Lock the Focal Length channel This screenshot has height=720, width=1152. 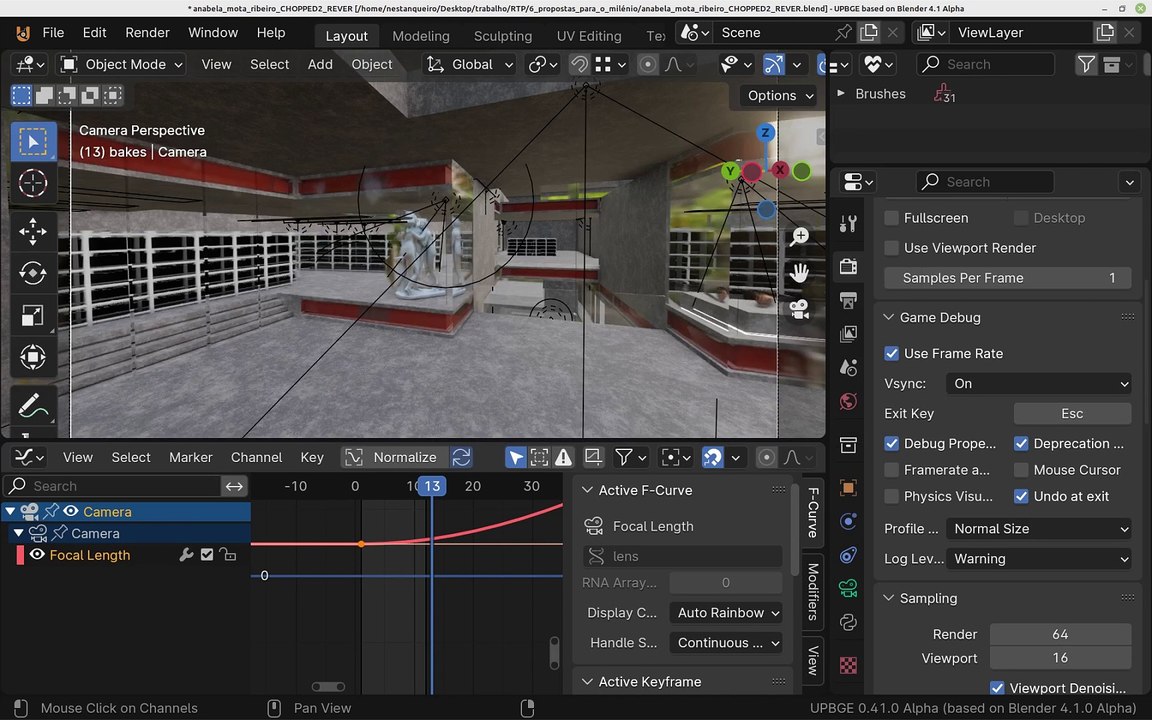[228, 555]
